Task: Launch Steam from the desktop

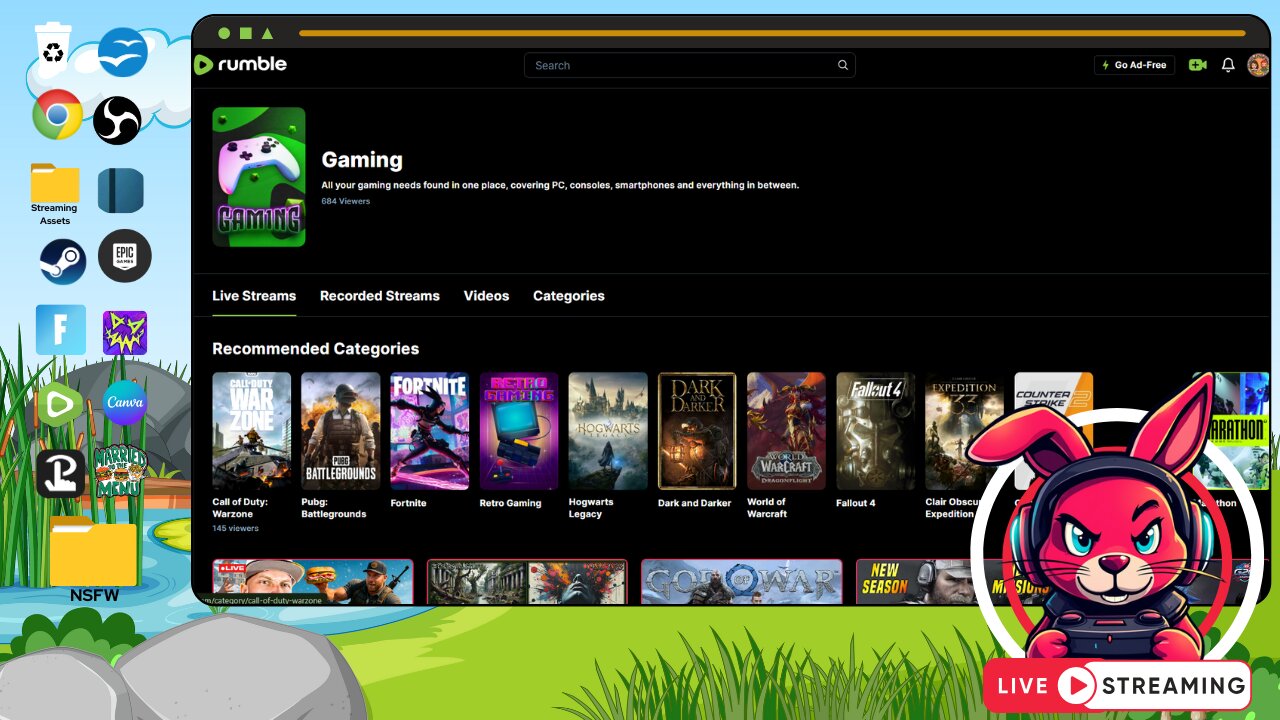Action: (x=63, y=262)
